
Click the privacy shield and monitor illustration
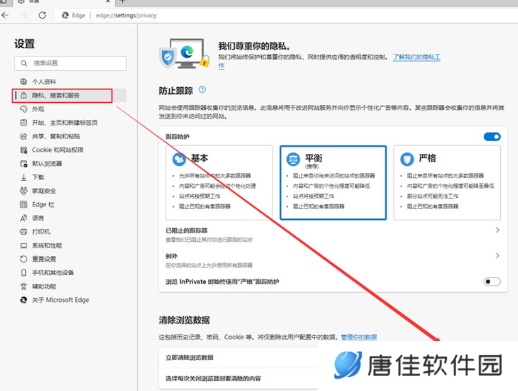pos(184,53)
